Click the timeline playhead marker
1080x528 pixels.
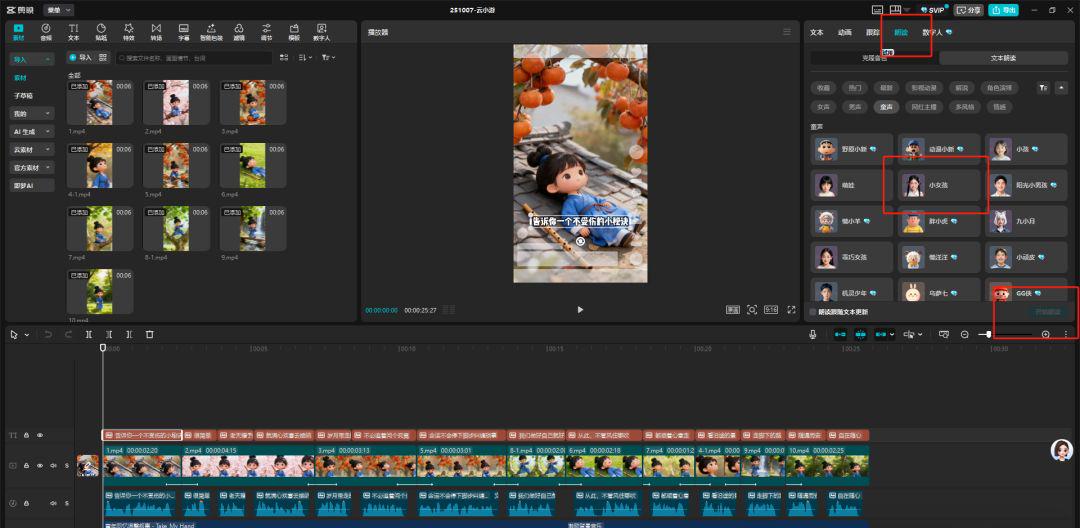(x=103, y=348)
